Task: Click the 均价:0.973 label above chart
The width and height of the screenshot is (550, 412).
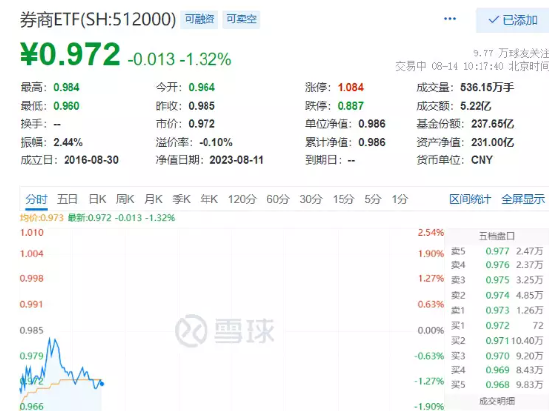Action: (x=42, y=218)
